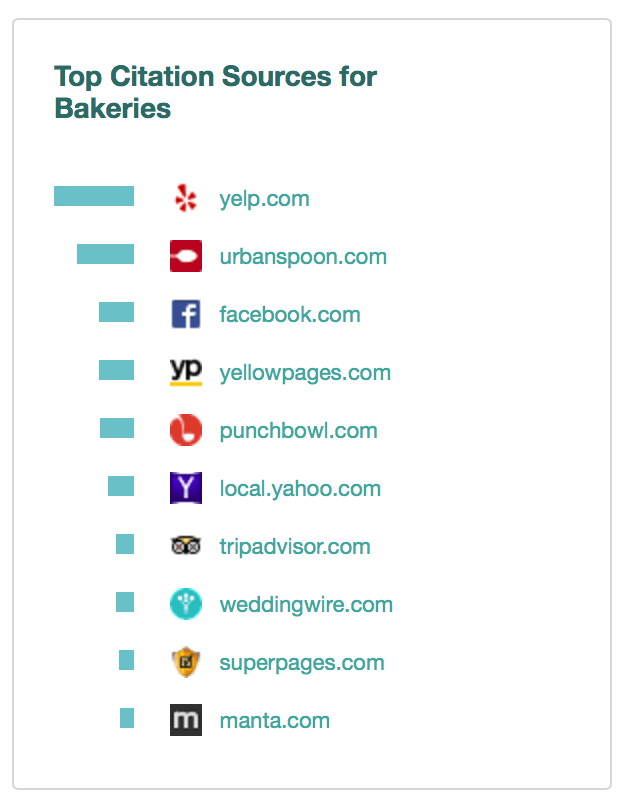Screen dimensions: 622x804
Task: Click the TripAdvisor owl icon
Action: pos(186,546)
